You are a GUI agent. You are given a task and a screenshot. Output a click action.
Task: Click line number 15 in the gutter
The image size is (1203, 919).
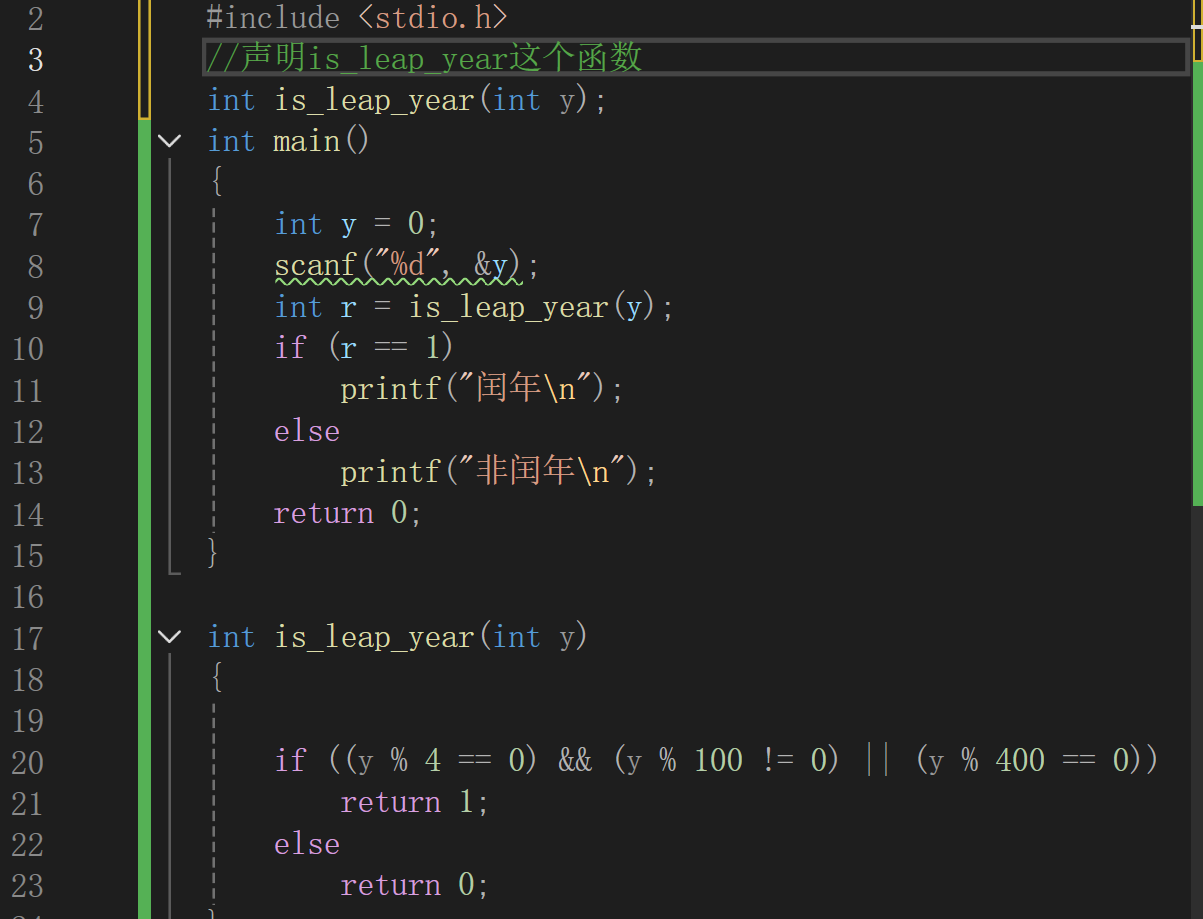pos(28,556)
